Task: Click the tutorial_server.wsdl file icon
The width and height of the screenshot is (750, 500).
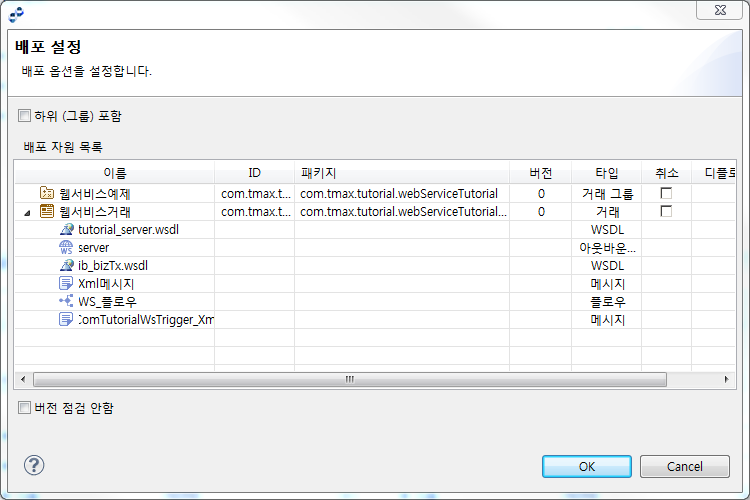Action: click(66, 229)
